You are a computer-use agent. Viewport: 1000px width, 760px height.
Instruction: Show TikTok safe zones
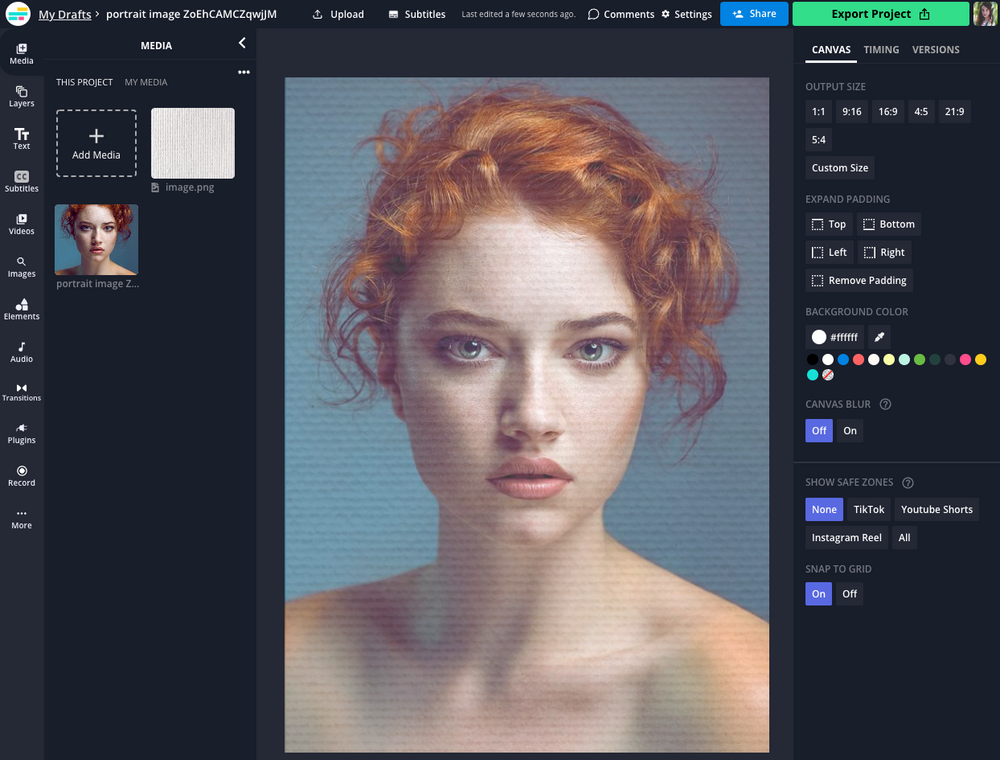(x=868, y=509)
